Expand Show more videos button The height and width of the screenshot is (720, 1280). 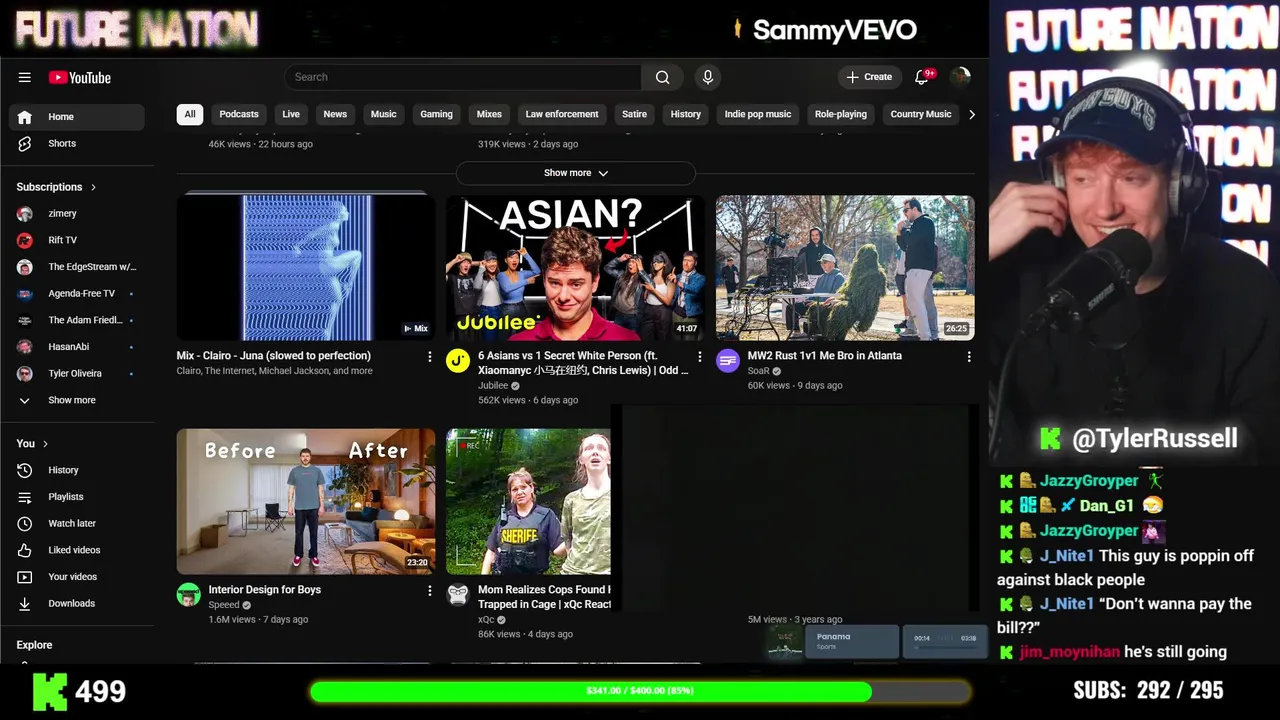point(575,173)
